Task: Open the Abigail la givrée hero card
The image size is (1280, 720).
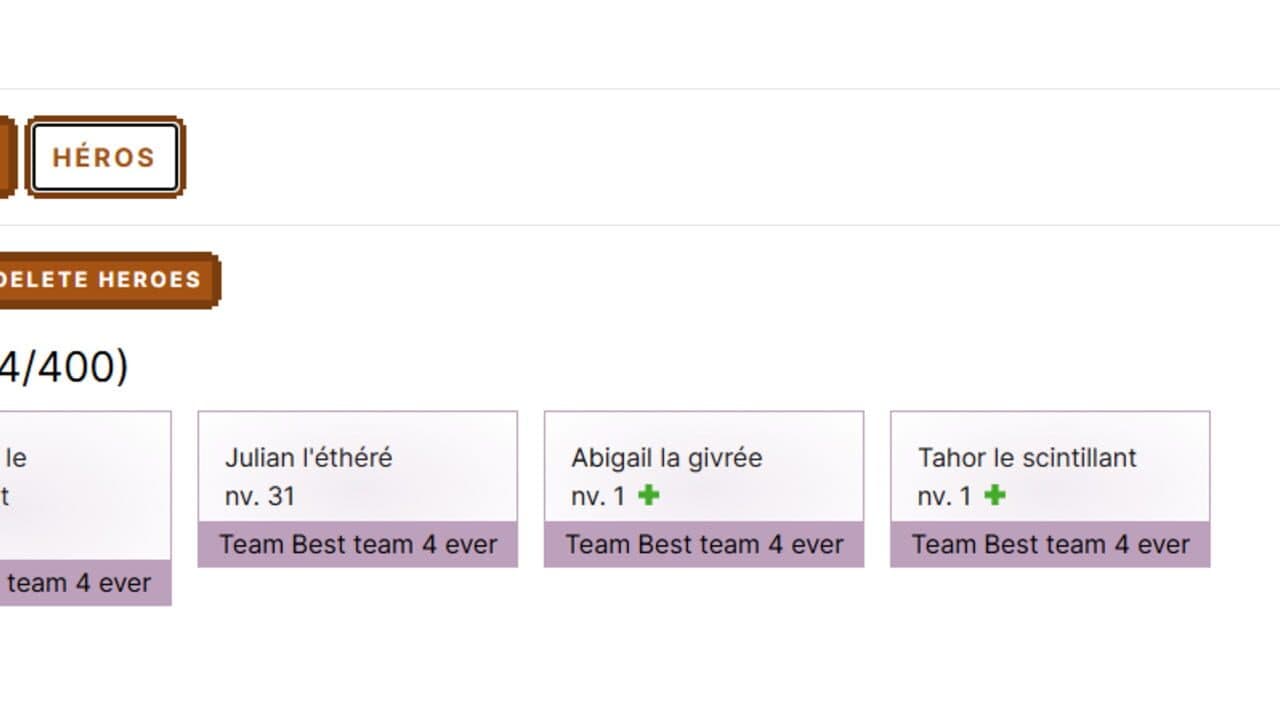Action: pyautogui.click(x=704, y=489)
